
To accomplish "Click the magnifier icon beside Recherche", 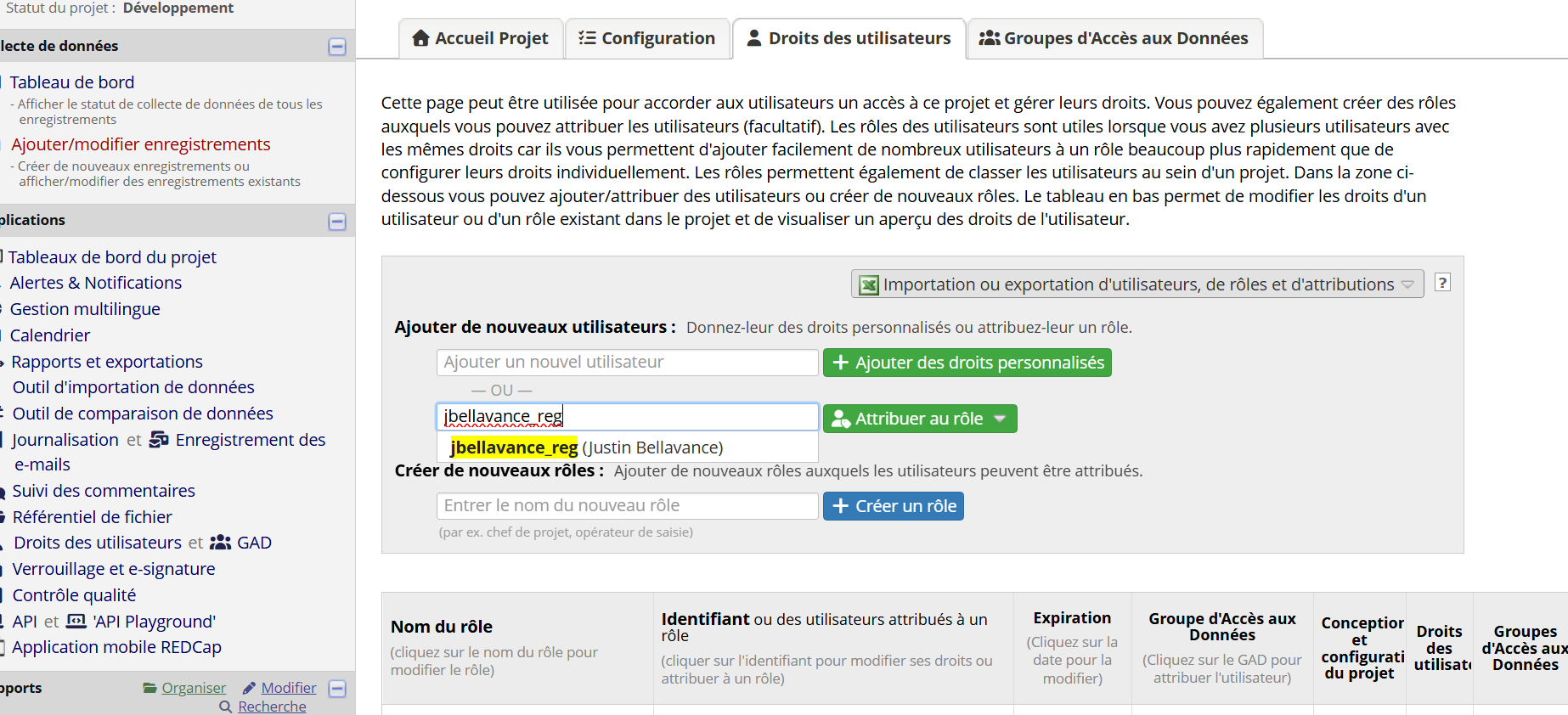I will [x=225, y=707].
